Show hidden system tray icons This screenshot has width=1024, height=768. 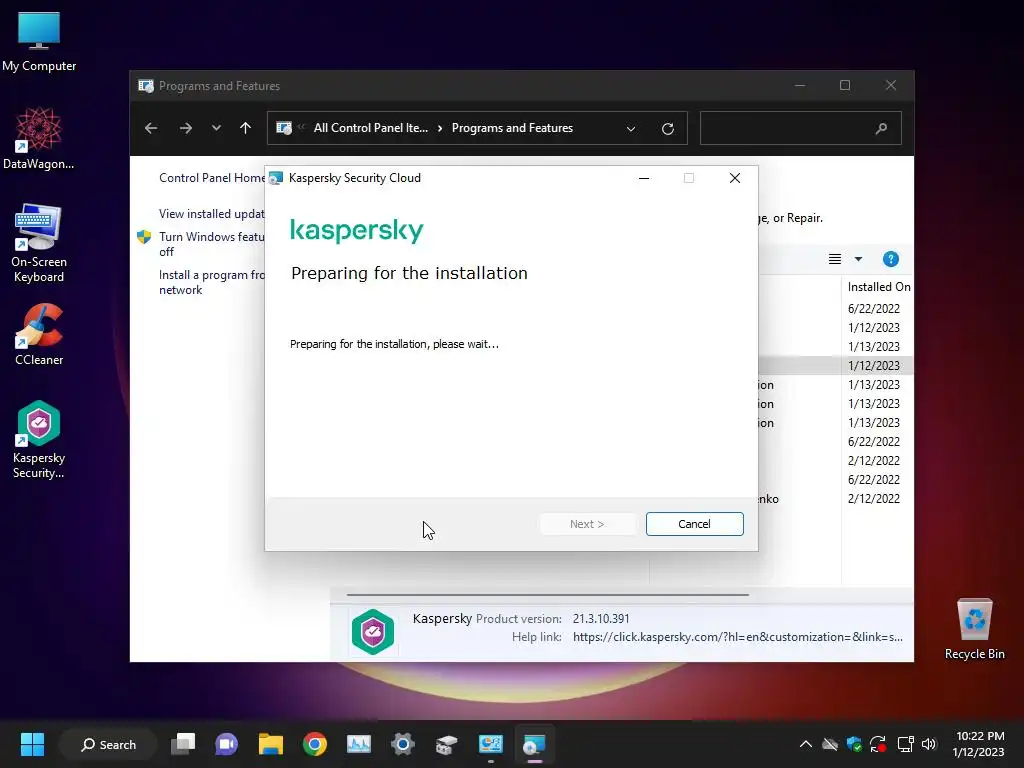point(806,744)
